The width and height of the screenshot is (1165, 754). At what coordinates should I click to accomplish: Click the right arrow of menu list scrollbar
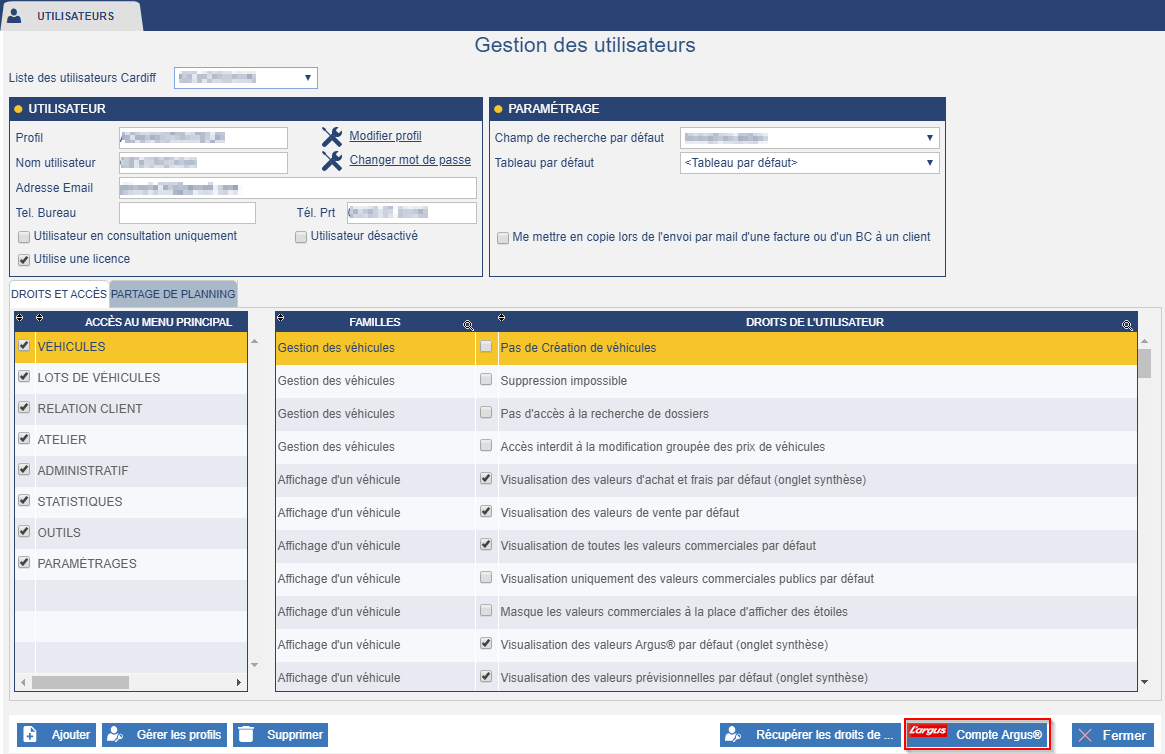(x=238, y=682)
